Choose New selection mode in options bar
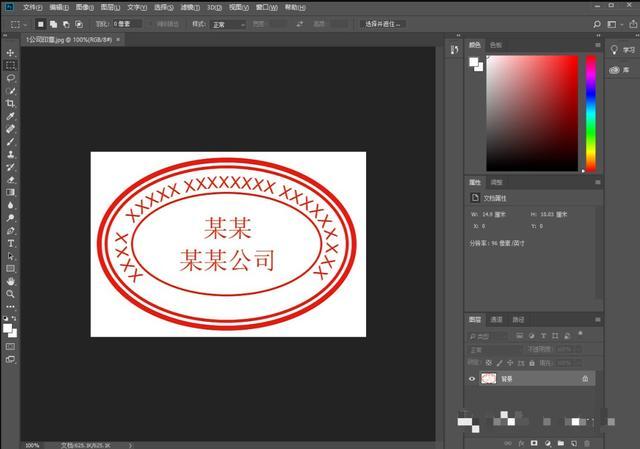The width and height of the screenshot is (640, 449). click(40, 24)
